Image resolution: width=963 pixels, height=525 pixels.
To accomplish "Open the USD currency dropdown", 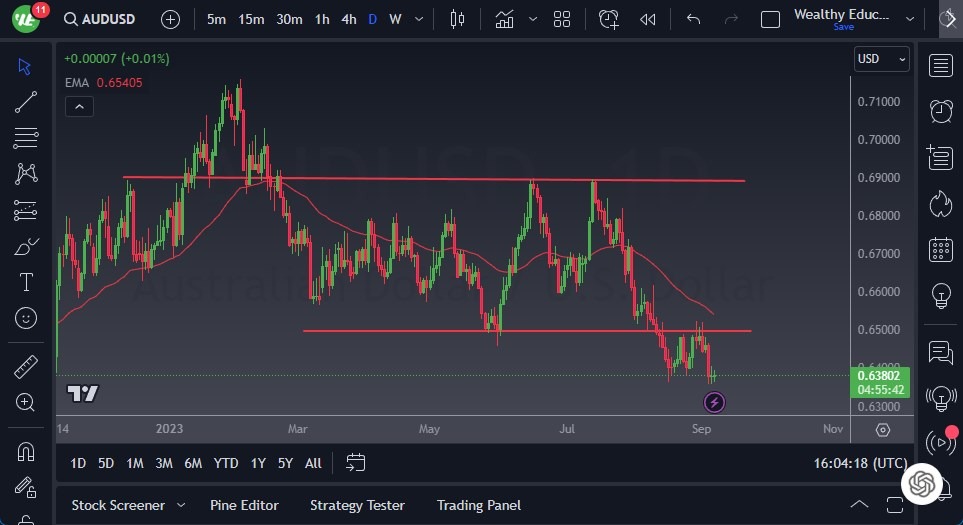I will coord(881,59).
